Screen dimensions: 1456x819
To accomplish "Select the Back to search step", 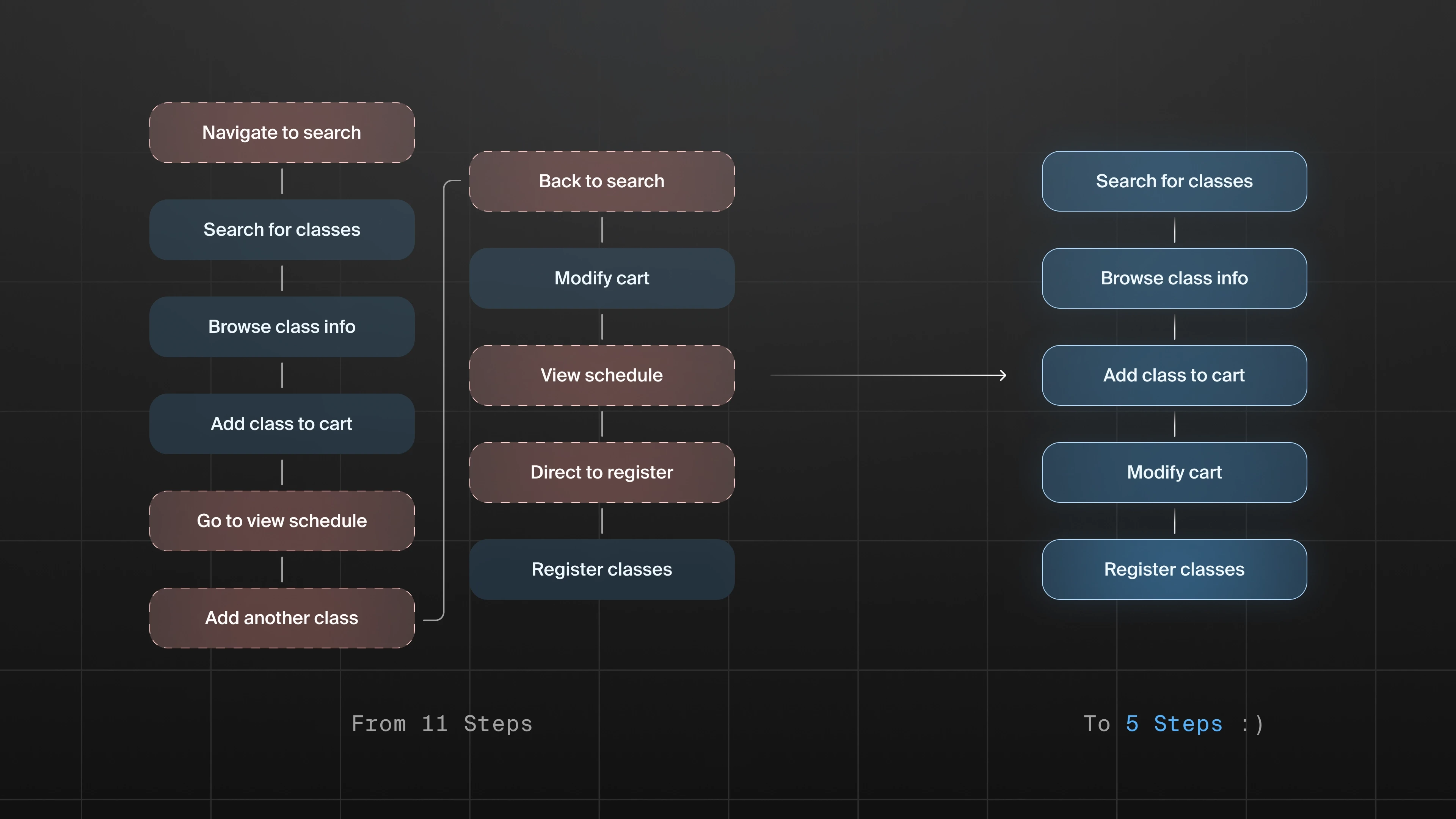I will (601, 182).
